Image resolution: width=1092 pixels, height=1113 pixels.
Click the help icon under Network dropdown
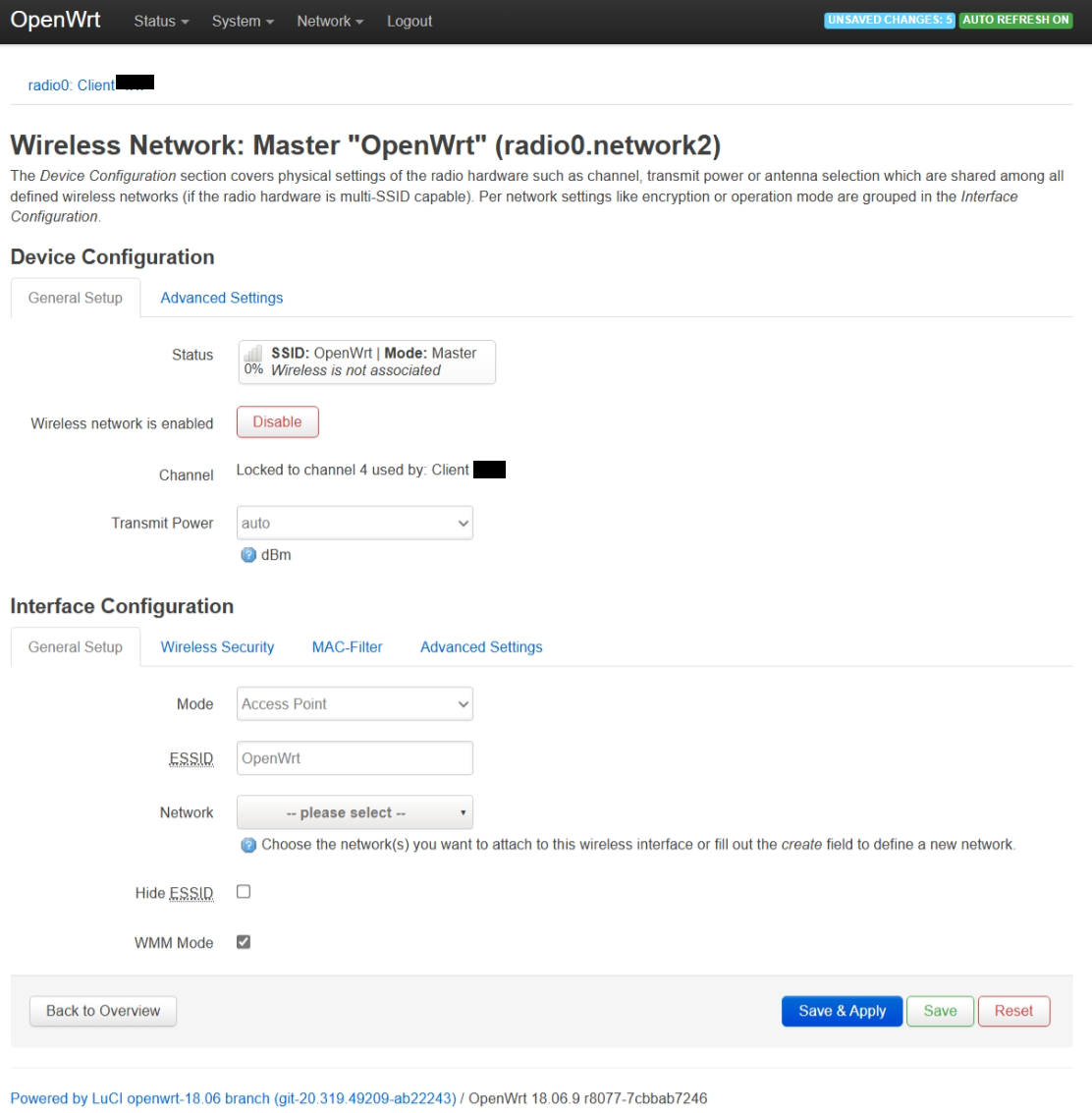[248, 845]
